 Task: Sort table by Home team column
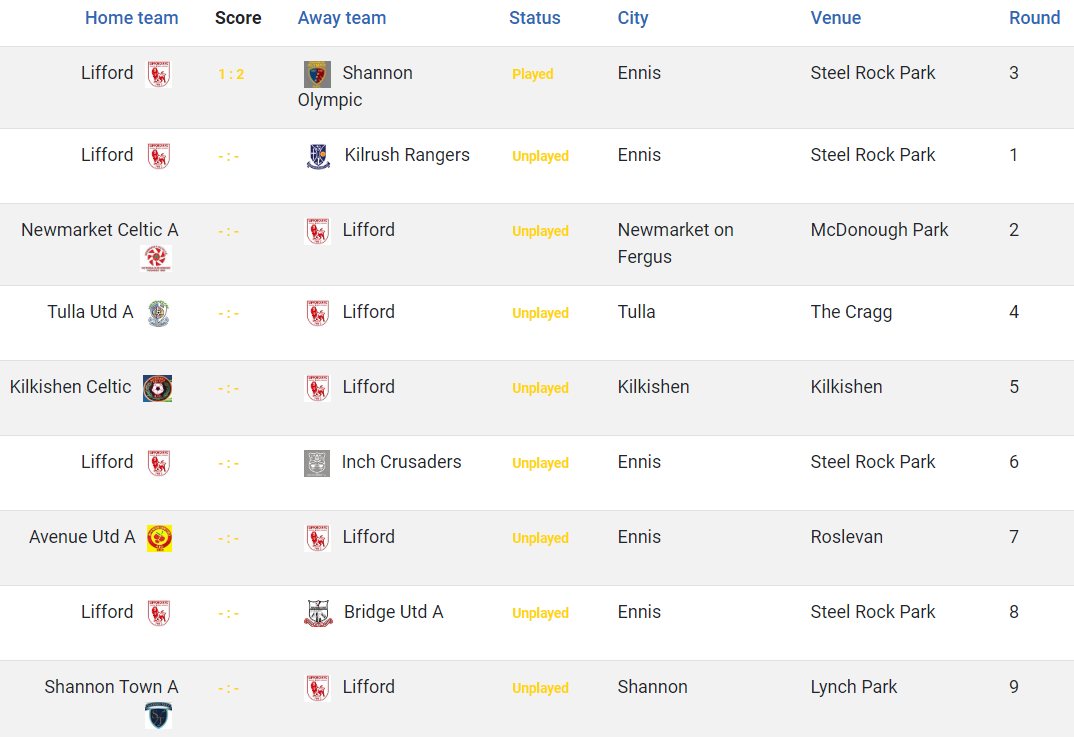click(x=132, y=18)
